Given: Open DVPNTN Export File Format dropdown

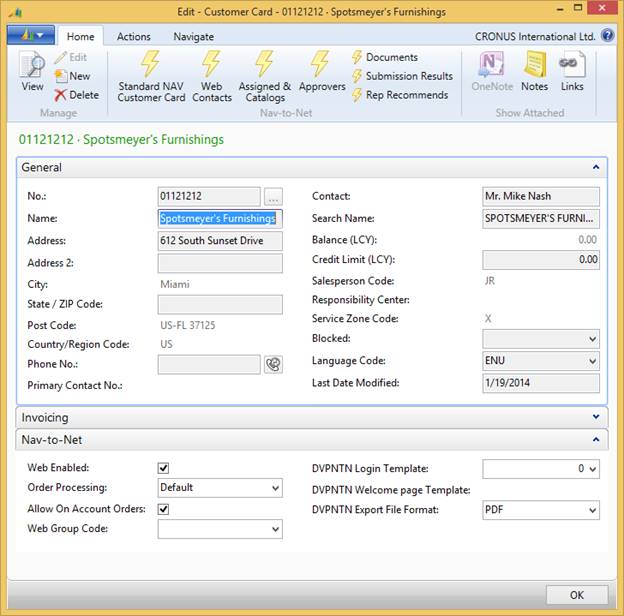Looking at the screenshot, I should [x=541, y=510].
